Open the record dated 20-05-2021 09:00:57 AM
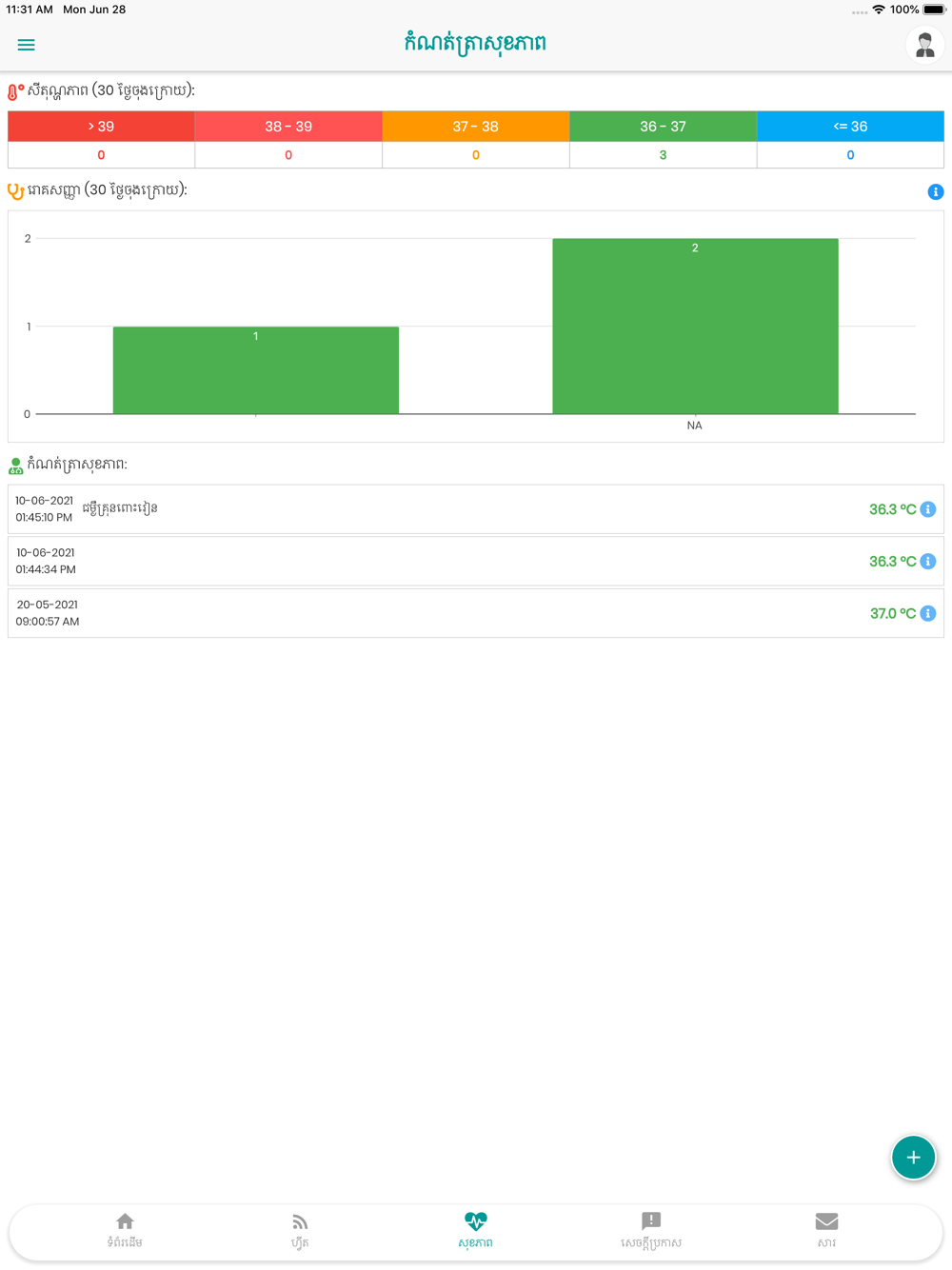952x1270 pixels. [x=476, y=613]
